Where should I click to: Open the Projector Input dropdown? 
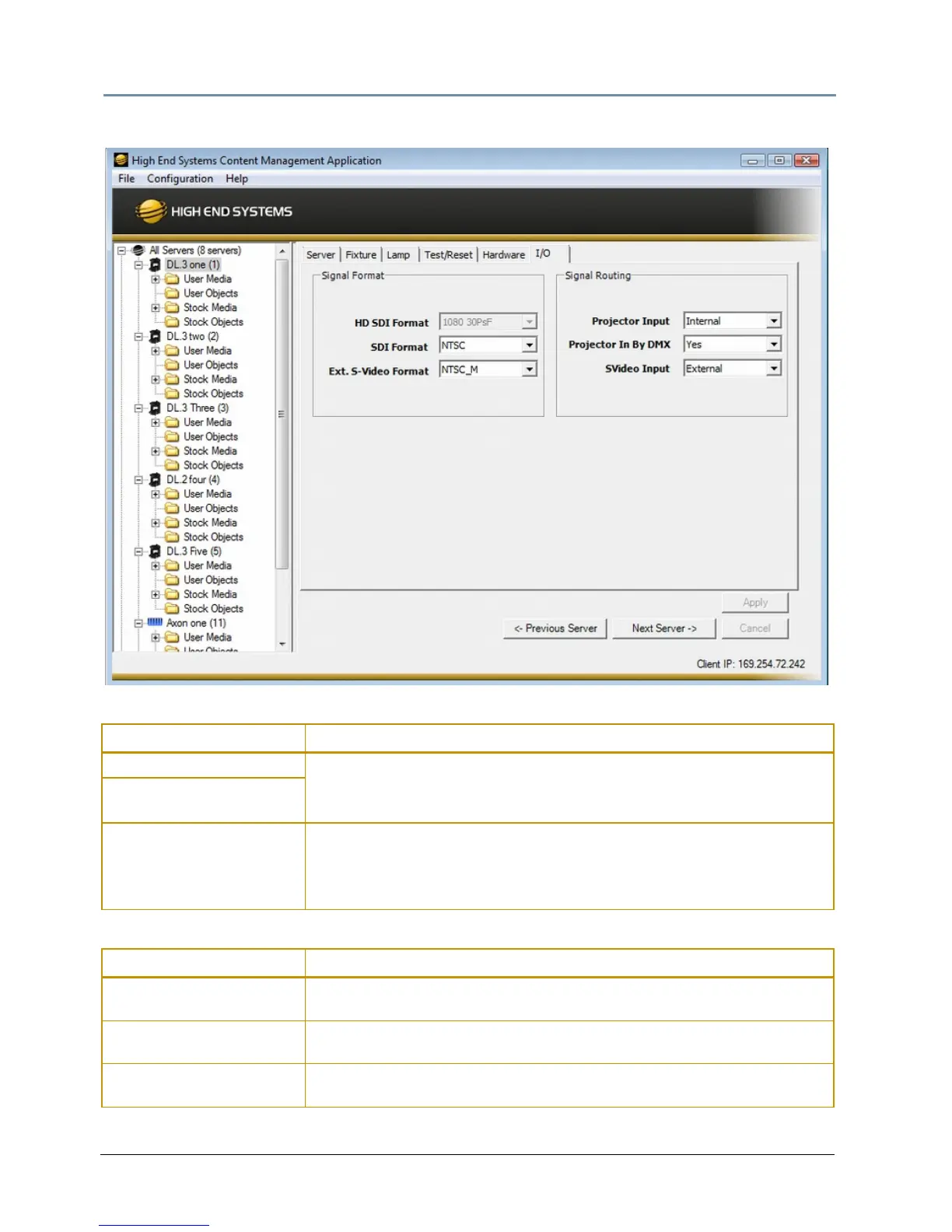click(773, 321)
